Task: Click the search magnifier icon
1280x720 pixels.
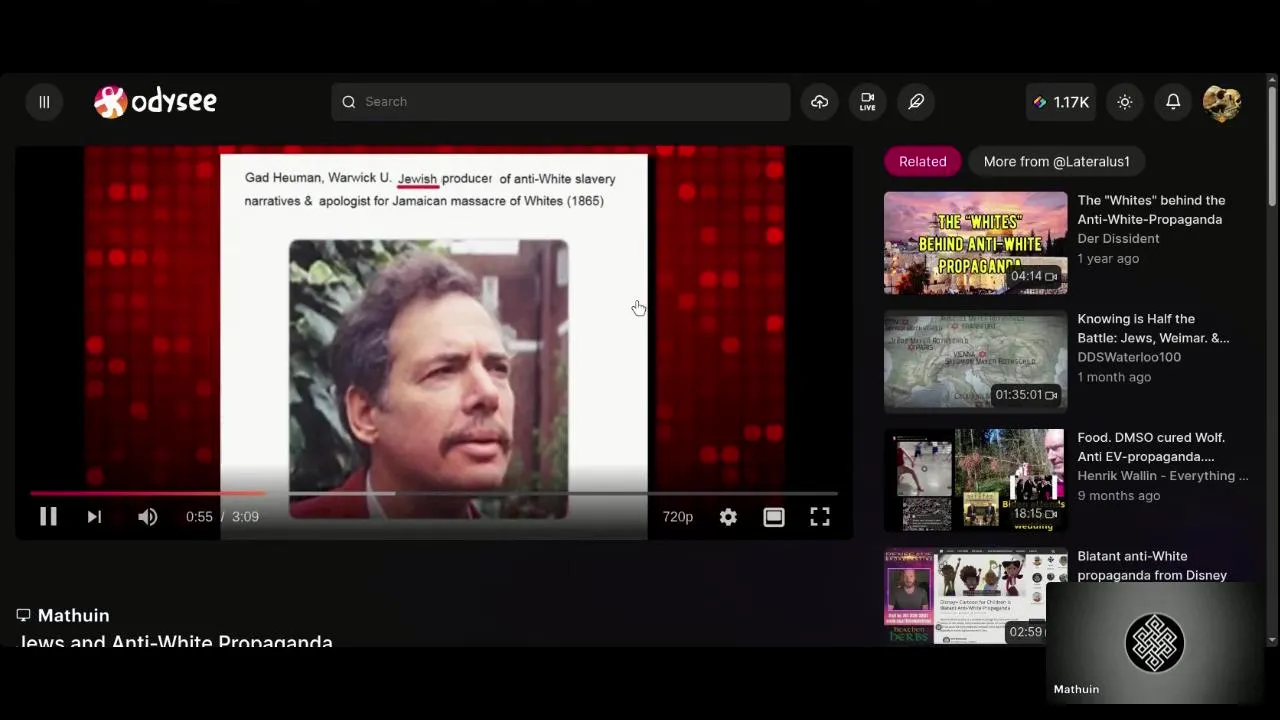Action: click(x=349, y=102)
